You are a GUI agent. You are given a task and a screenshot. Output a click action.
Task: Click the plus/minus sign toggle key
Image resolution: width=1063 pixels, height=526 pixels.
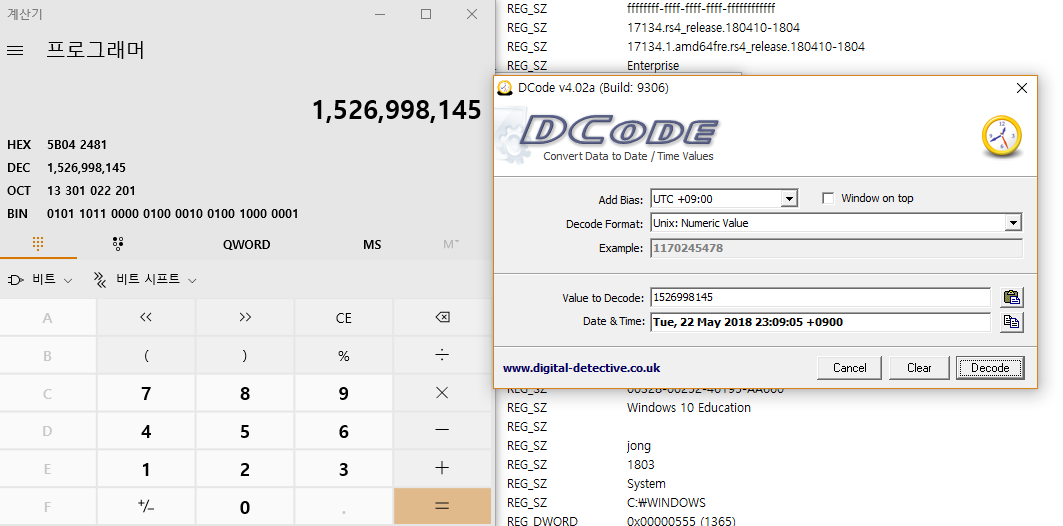pyautogui.click(x=146, y=506)
